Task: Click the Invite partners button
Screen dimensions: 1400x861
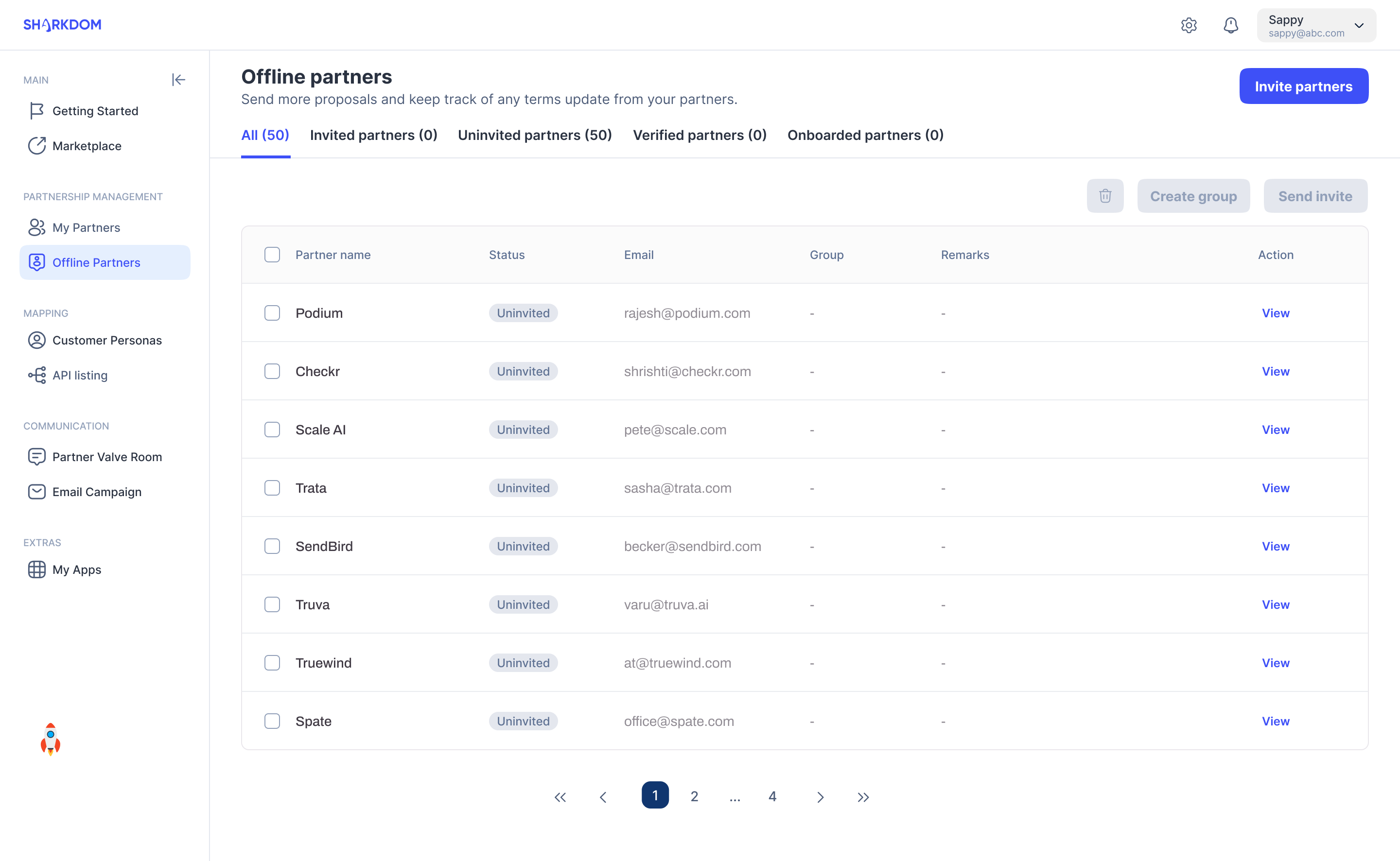Action: [x=1303, y=86]
